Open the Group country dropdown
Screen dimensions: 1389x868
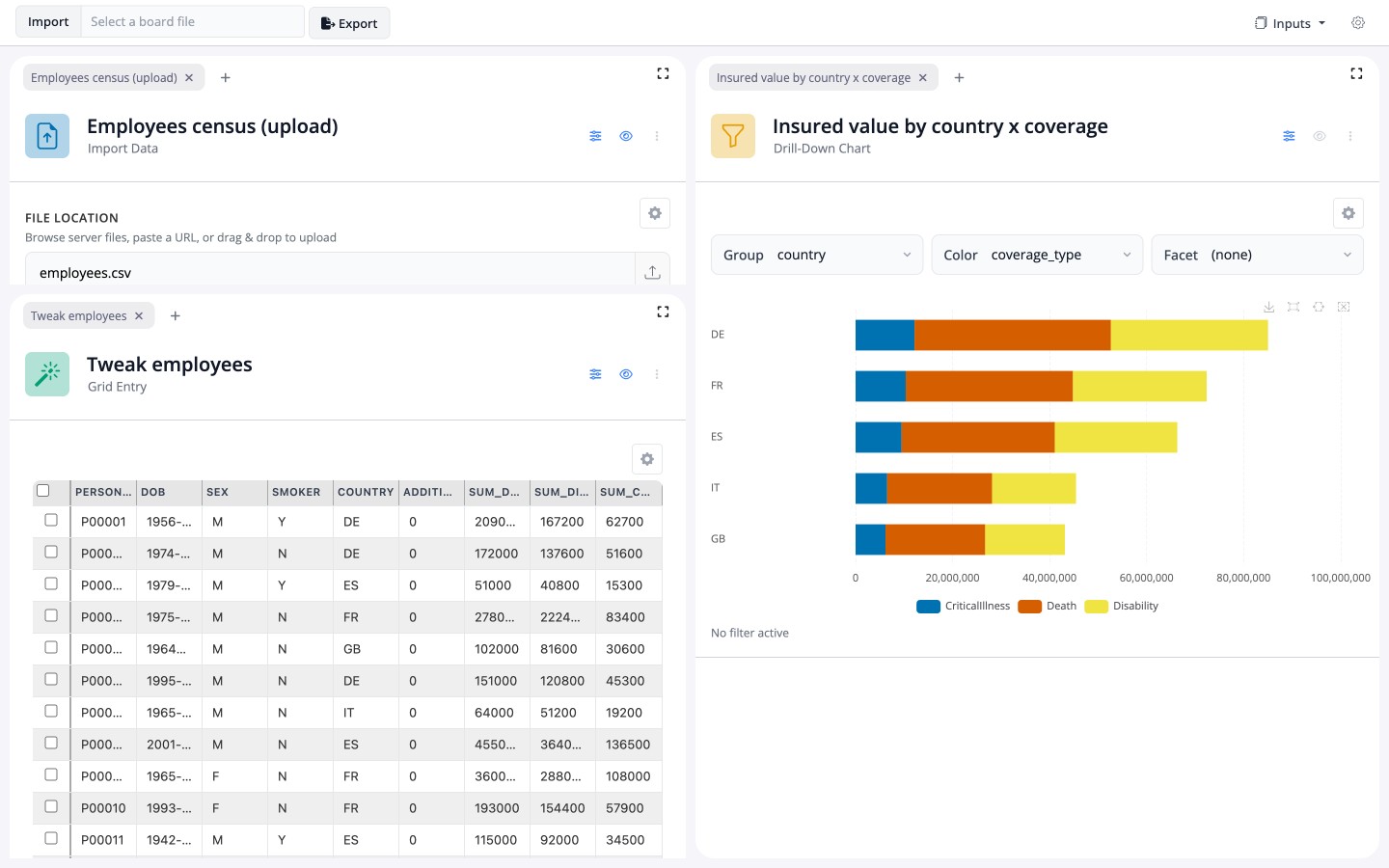(817, 255)
